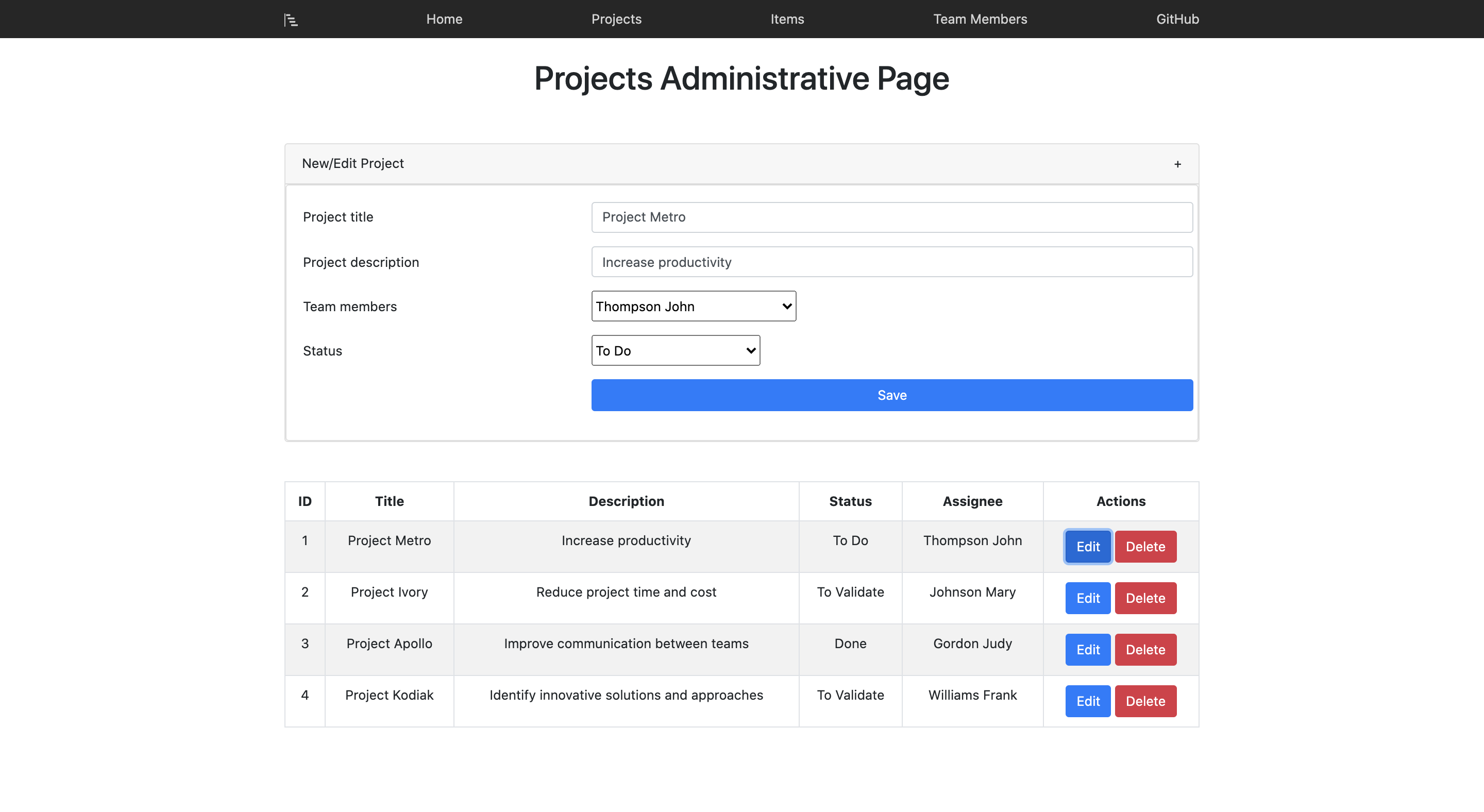Edit Project Apollo entry
Image resolution: width=1484 pixels, height=812 pixels.
[1087, 649]
